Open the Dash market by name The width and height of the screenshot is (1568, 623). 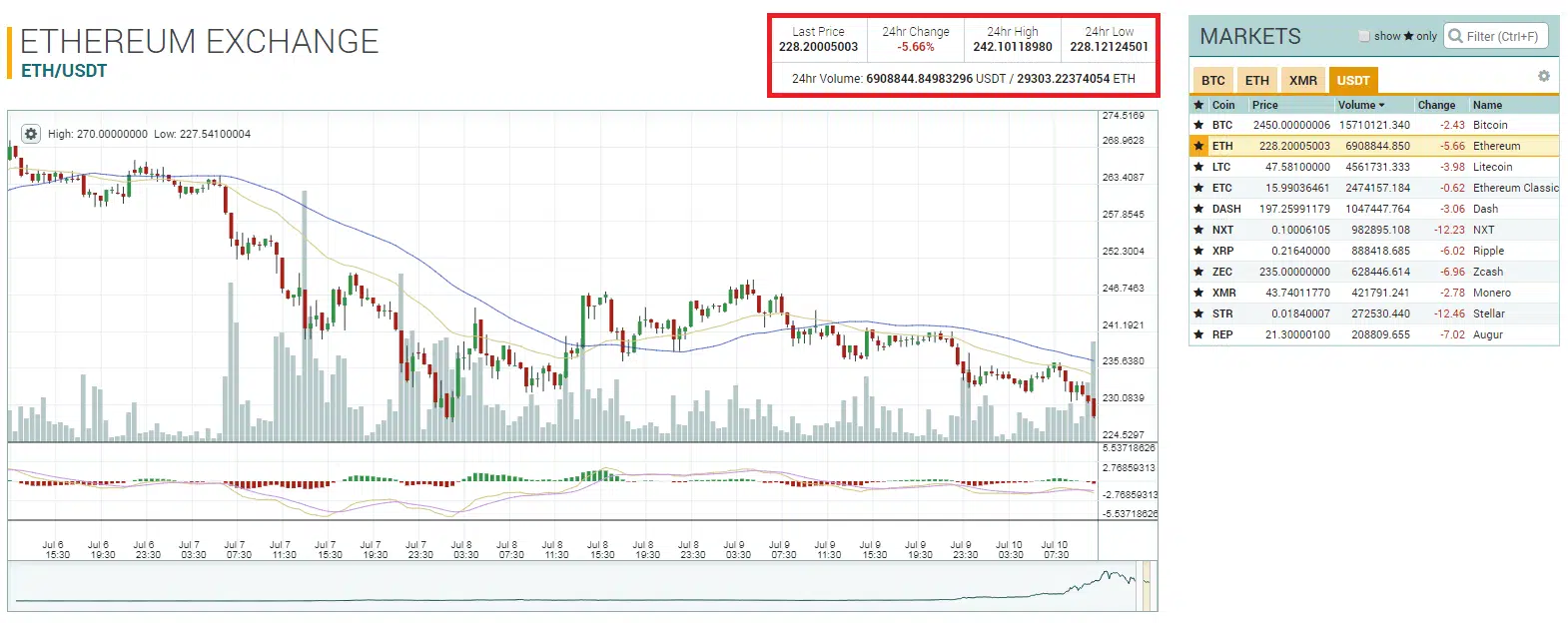point(1485,209)
